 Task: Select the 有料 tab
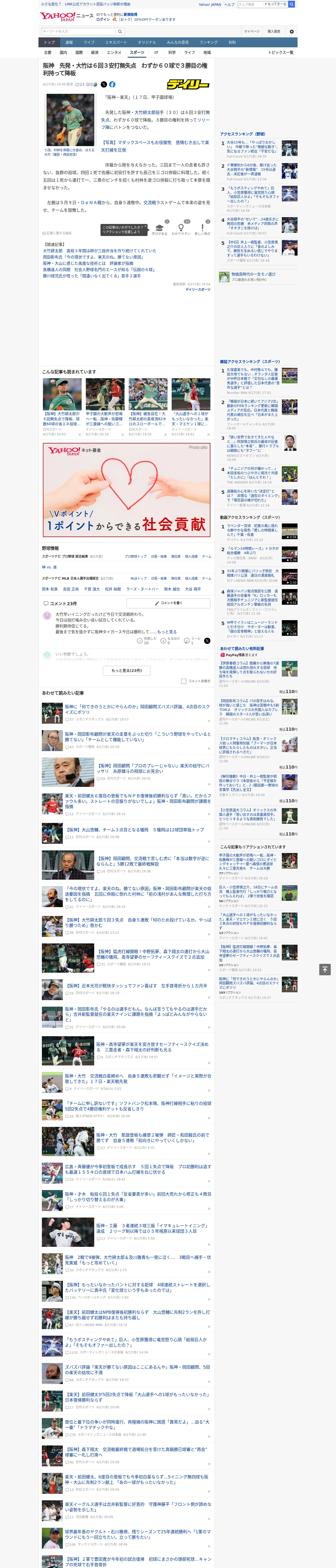click(232, 43)
